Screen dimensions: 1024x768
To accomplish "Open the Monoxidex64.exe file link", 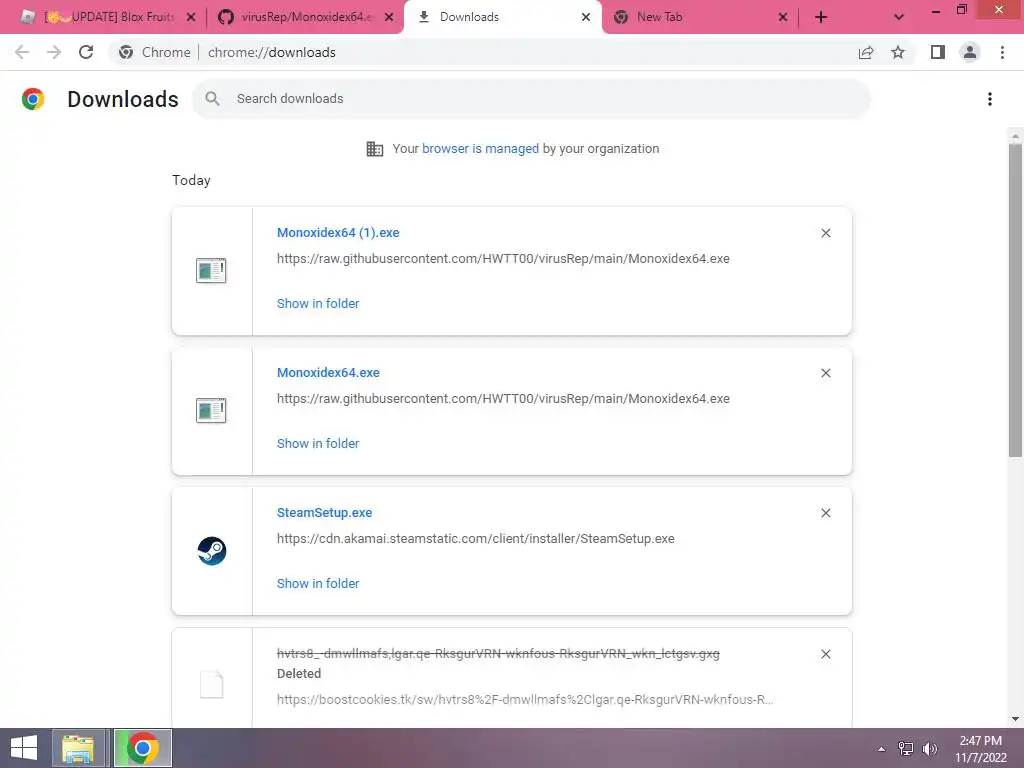I will tap(328, 372).
